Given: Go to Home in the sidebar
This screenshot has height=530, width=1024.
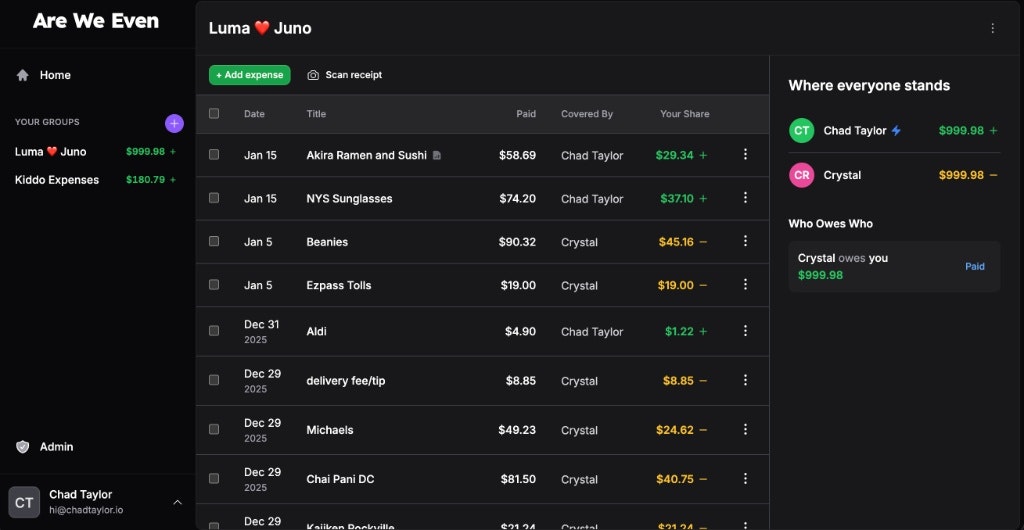Looking at the screenshot, I should pyautogui.click(x=55, y=75).
